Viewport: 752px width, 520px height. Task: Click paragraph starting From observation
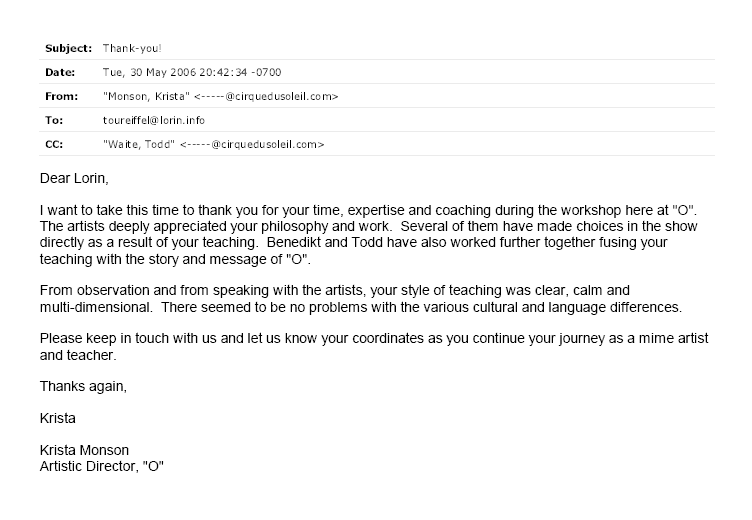tap(361, 299)
